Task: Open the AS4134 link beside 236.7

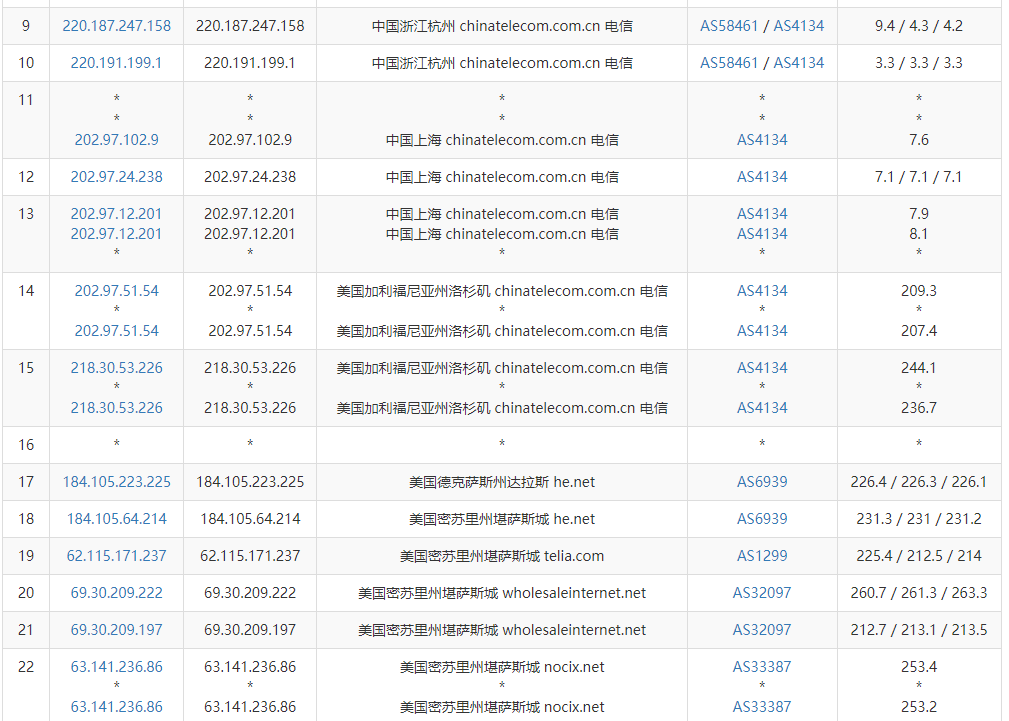Action: pyautogui.click(x=762, y=408)
